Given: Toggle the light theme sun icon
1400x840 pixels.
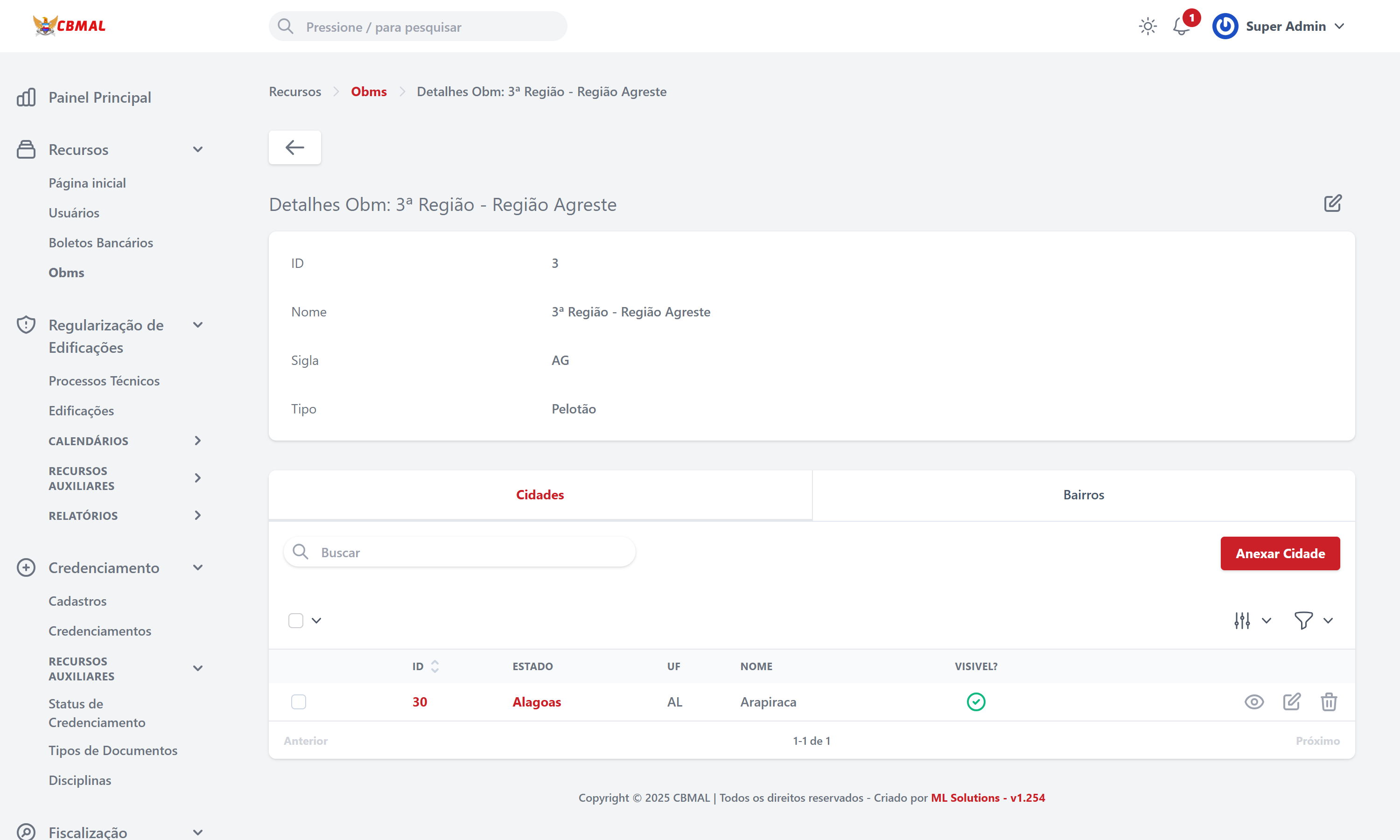Looking at the screenshot, I should tap(1147, 27).
